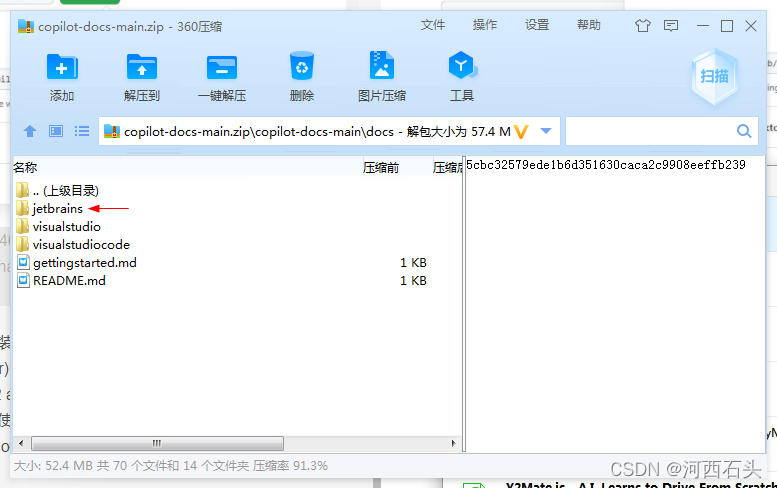Image resolution: width=777 pixels, height=488 pixels.
Task: Open the 帮助 (Help) menu
Action: pos(589,25)
